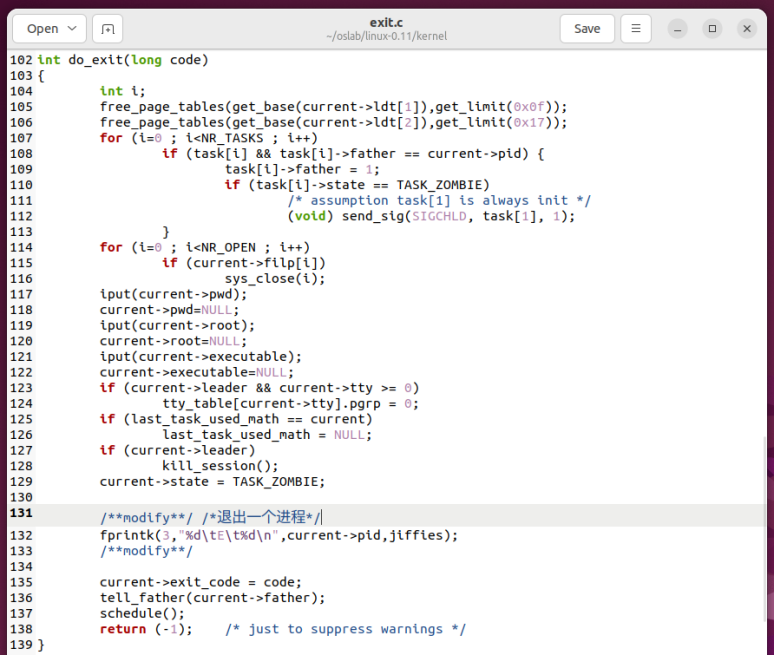The width and height of the screenshot is (774, 656).
Task: Open the hamburger menu in the header
Action: (x=636, y=29)
